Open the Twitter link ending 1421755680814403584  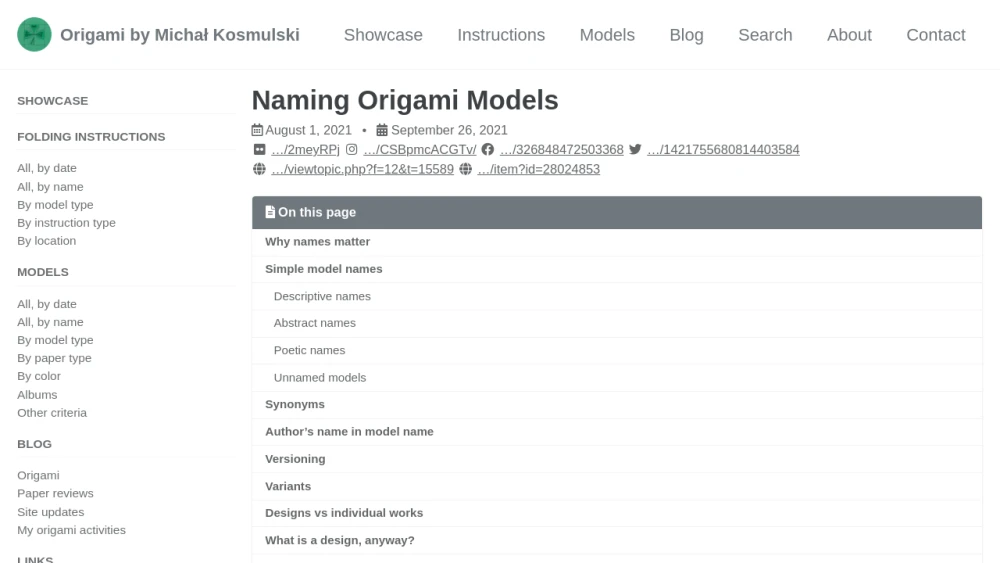tap(723, 150)
